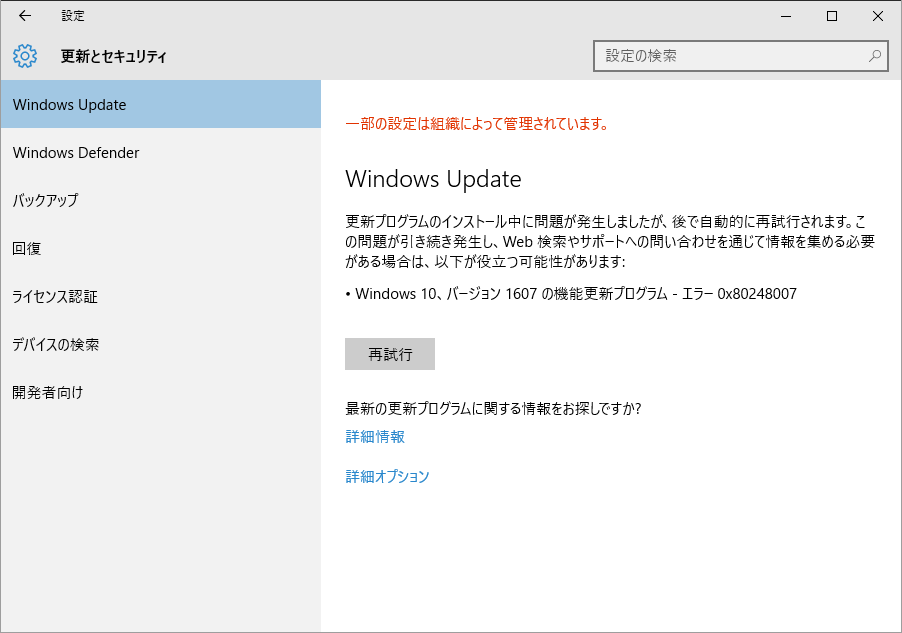Open the ライセンス認証 section

[160, 296]
